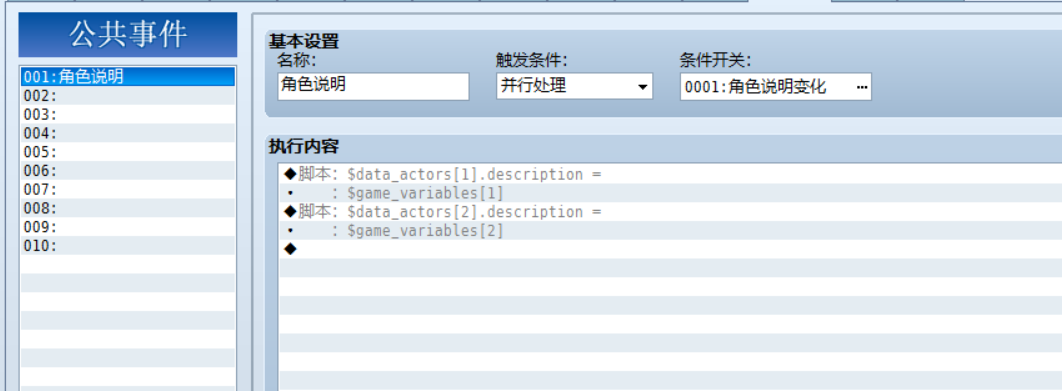This screenshot has height=391, width=1062.
Task: Click the 公共事件 header banner
Action: (x=128, y=35)
